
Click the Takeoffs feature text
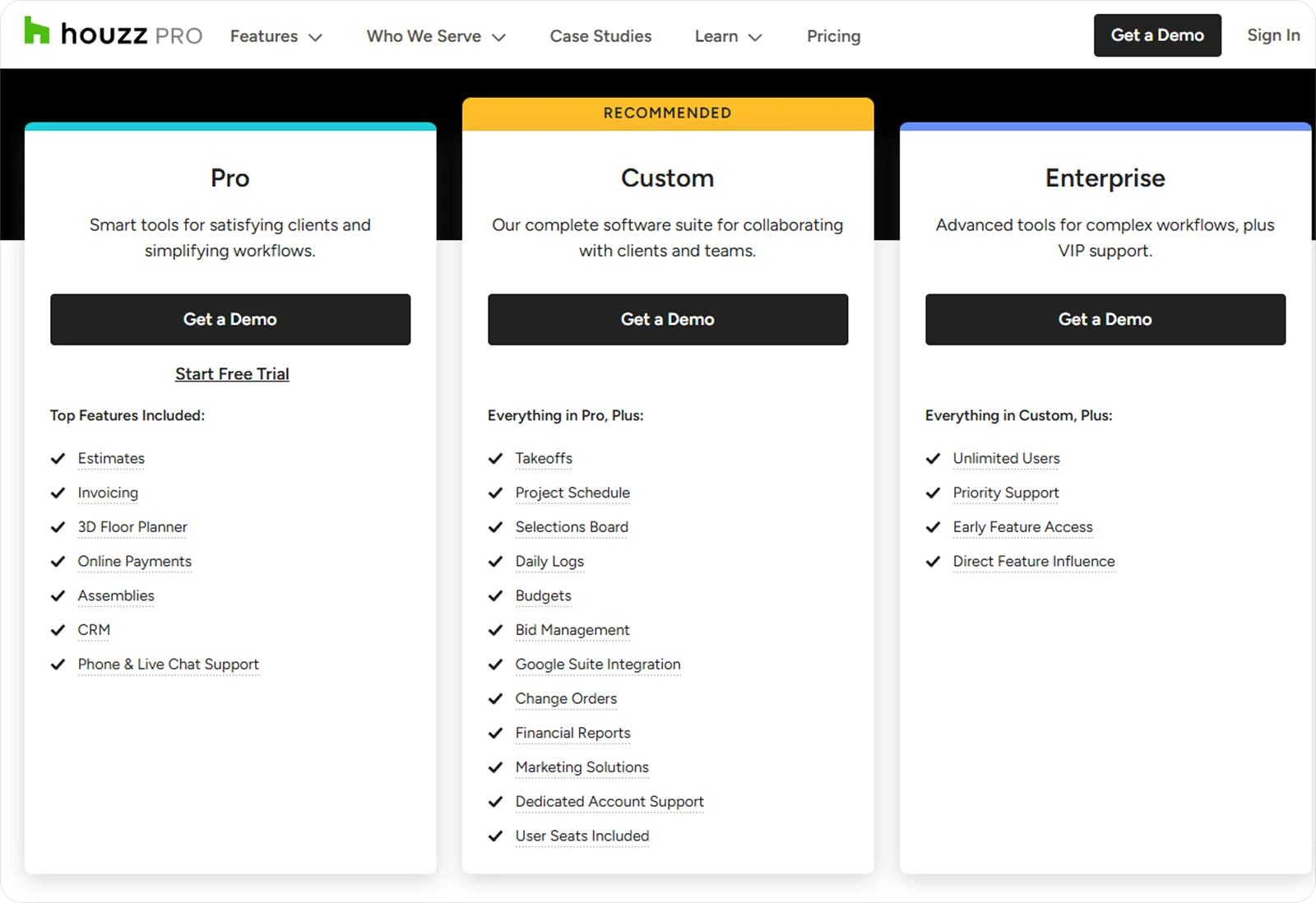(x=544, y=458)
